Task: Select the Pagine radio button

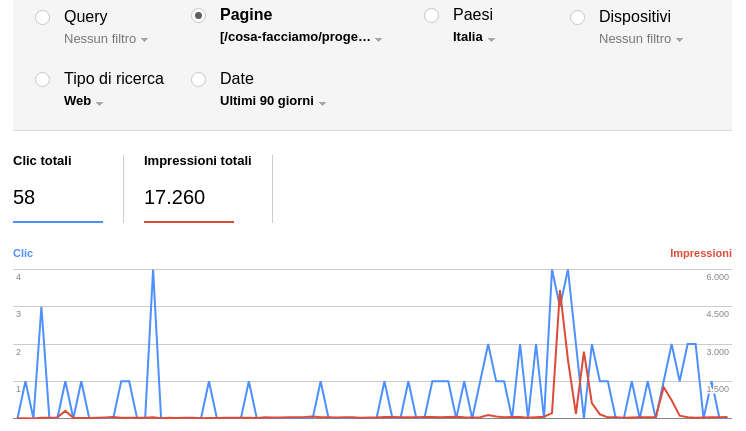Action: pos(198,15)
